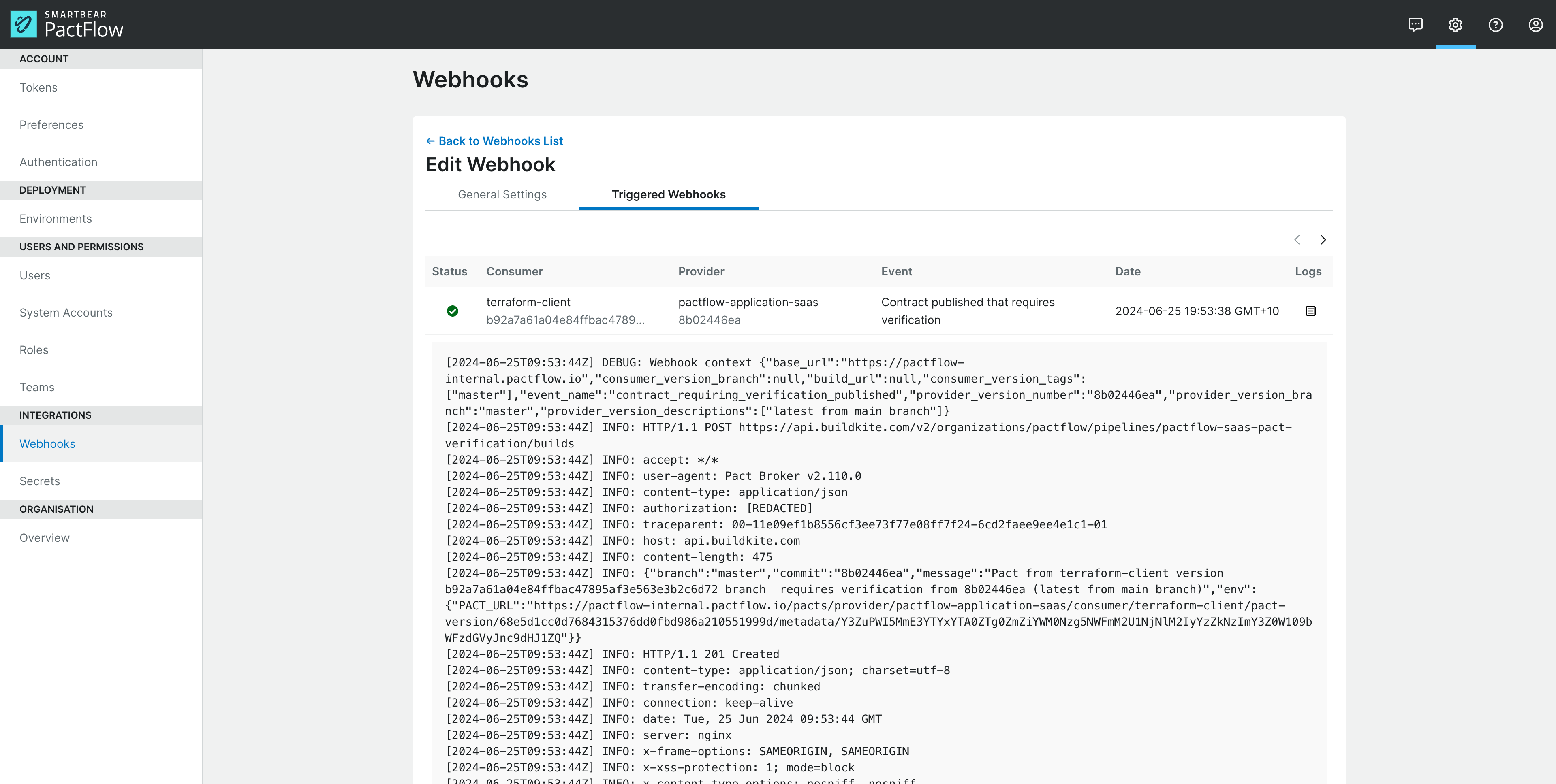
Task: Click the green success status checkmark
Action: [x=453, y=311]
